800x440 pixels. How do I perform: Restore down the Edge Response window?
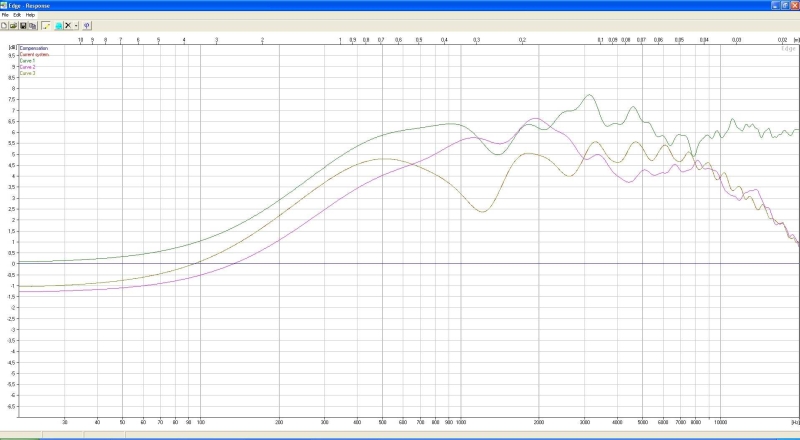pos(782,5)
